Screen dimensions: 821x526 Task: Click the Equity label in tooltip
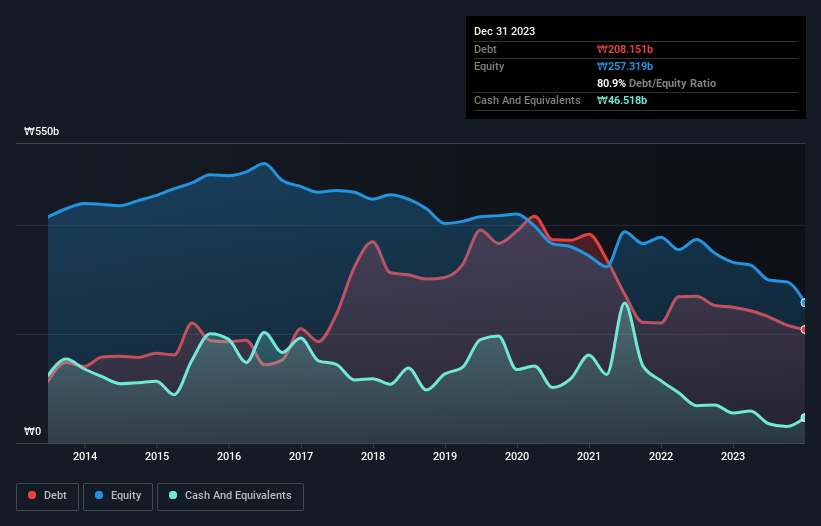coord(489,66)
